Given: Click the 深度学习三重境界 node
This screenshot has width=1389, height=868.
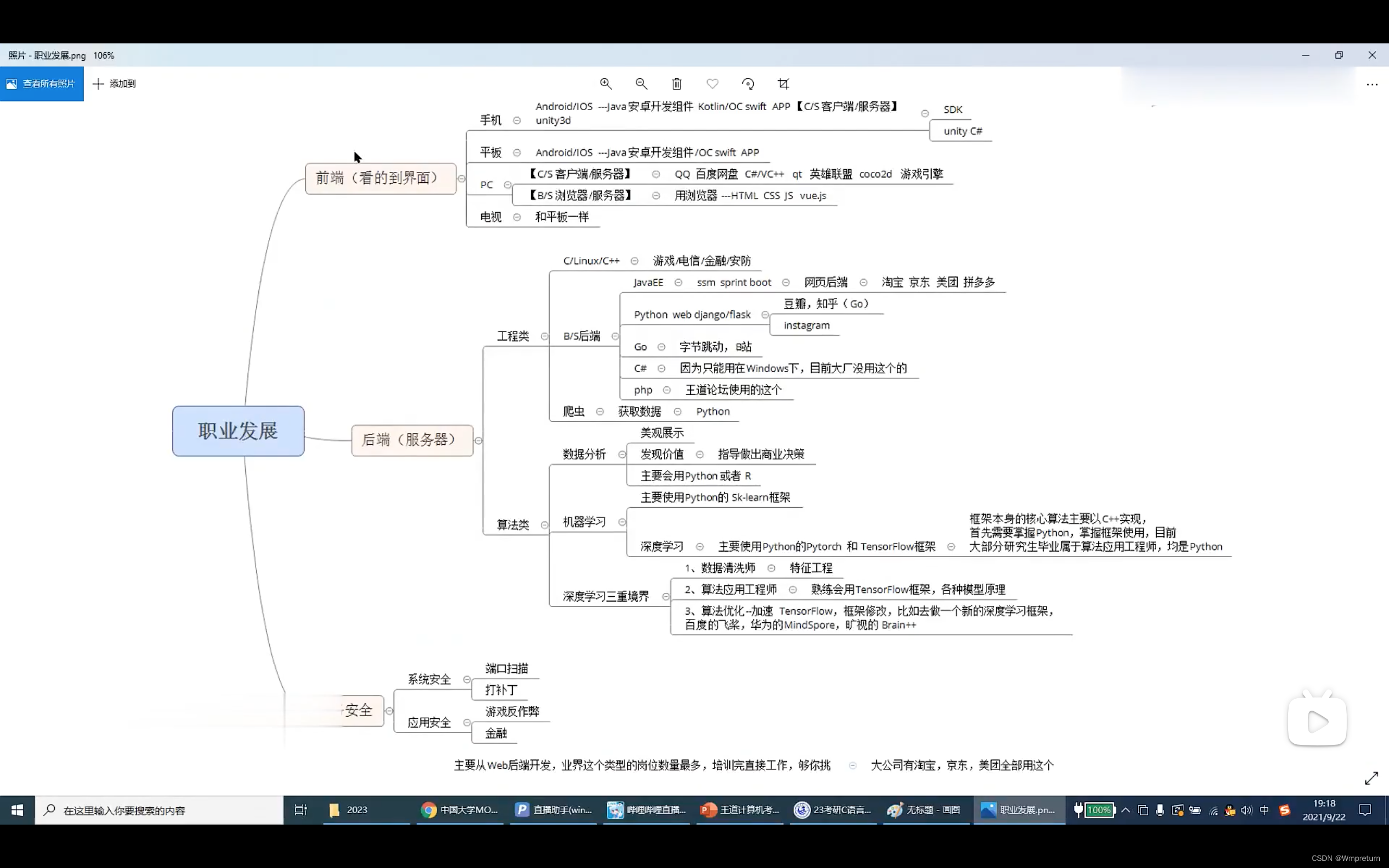Looking at the screenshot, I should coord(606,596).
